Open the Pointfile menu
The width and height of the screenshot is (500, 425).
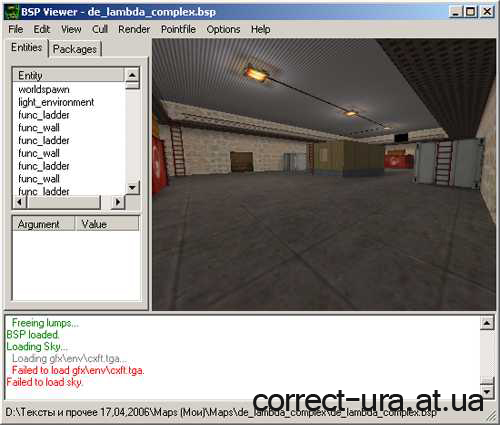point(178,29)
